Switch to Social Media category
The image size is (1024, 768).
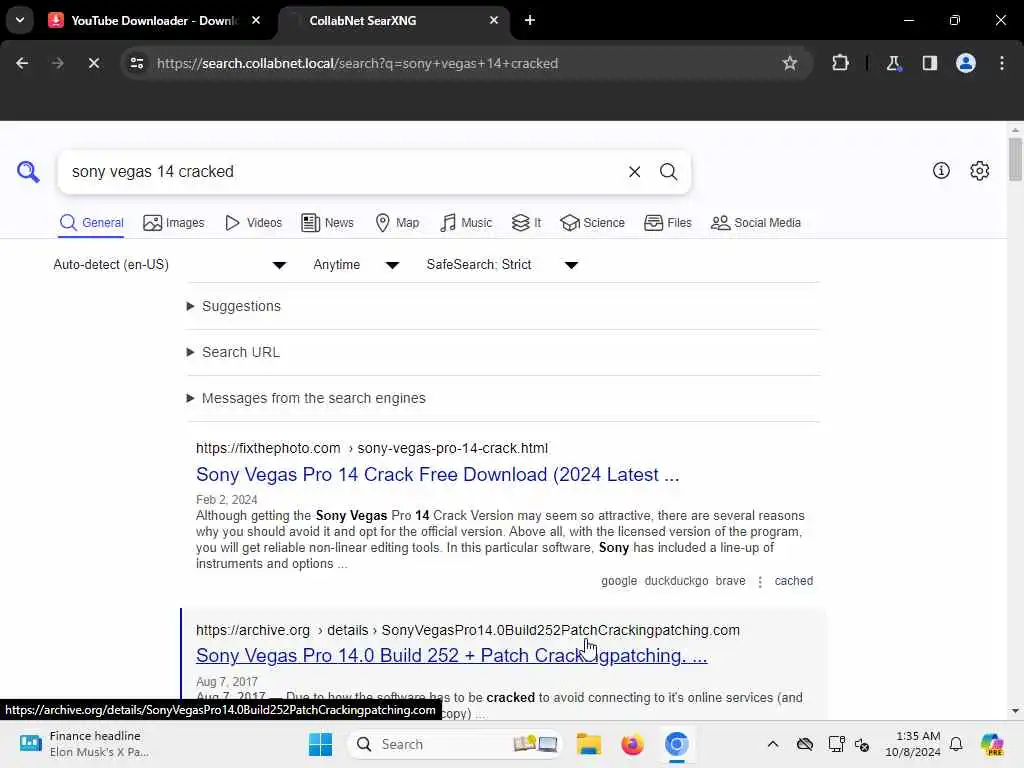(756, 223)
